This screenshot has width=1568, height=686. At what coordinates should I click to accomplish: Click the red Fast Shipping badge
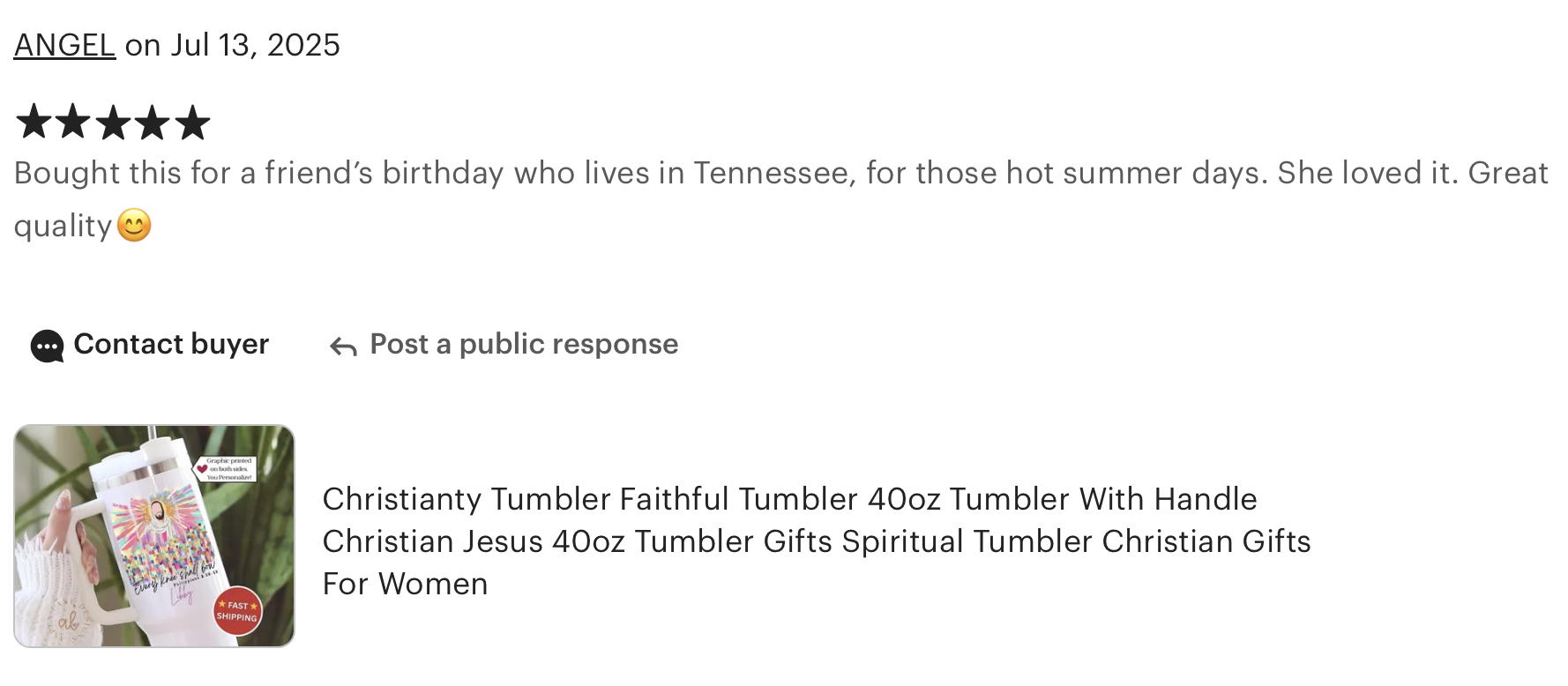(237, 611)
